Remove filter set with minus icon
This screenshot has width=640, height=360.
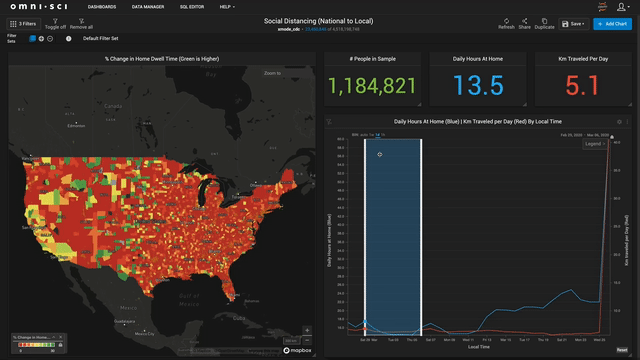[x=50, y=39]
